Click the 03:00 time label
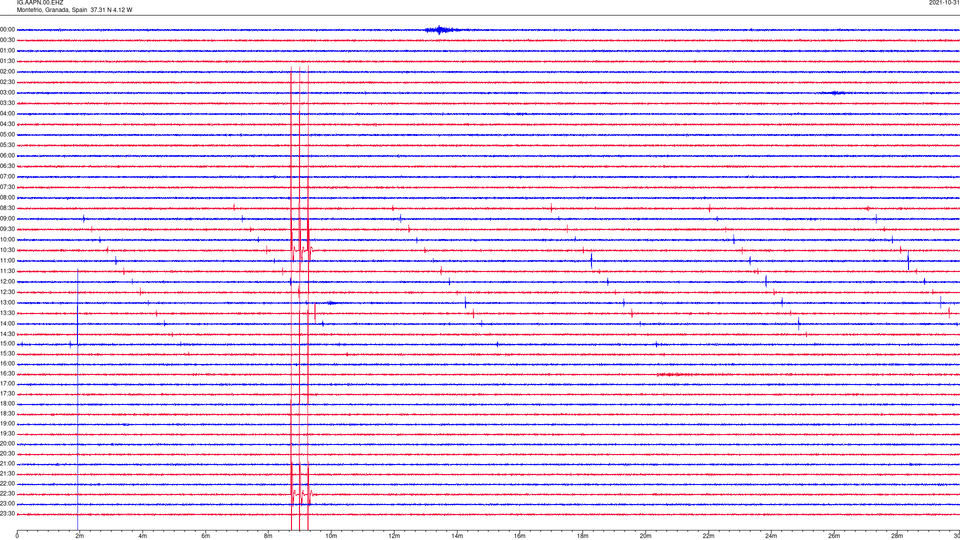Screen dimensions: 960x540 7,92
